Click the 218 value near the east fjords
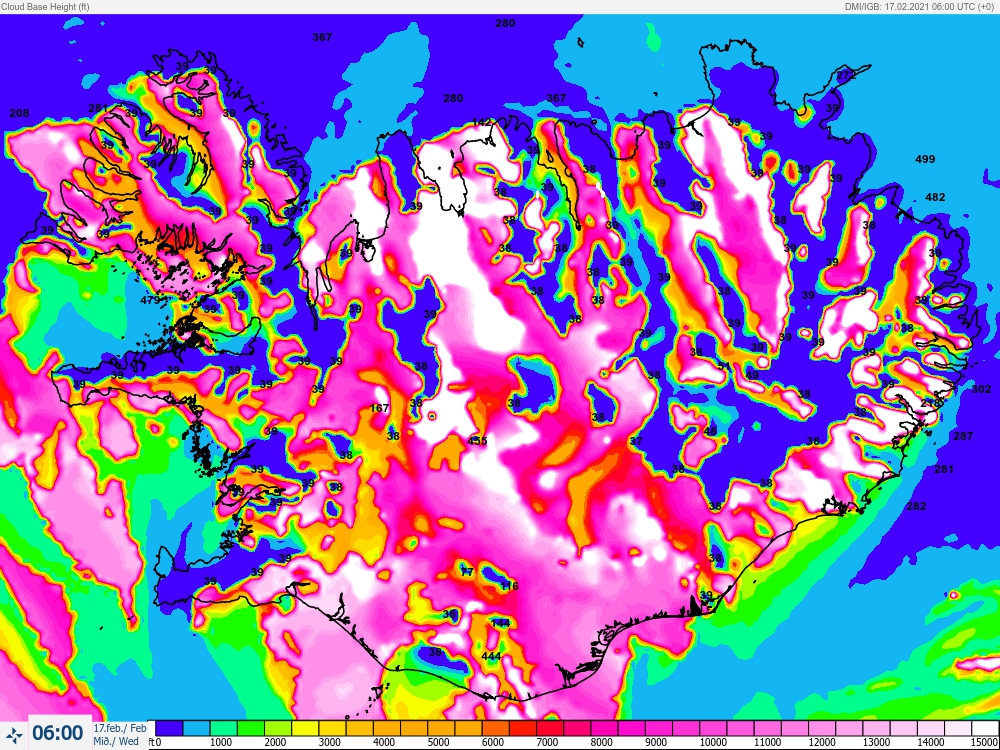 click(x=930, y=403)
